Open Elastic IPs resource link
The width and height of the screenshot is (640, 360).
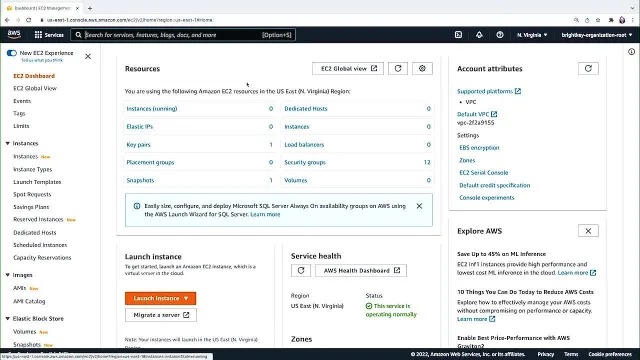pyautogui.click(x=140, y=127)
